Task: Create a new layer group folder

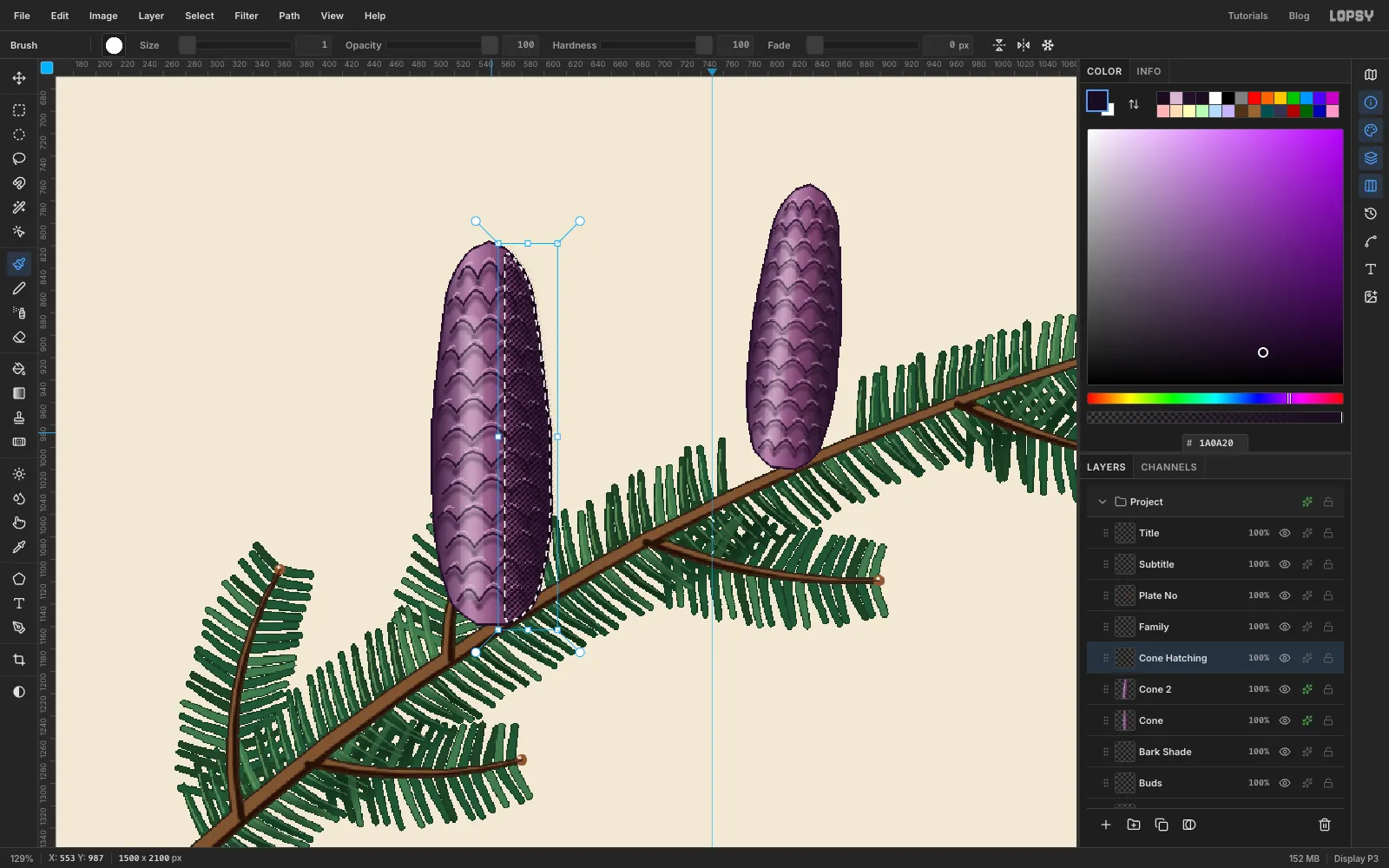Action: (1134, 825)
